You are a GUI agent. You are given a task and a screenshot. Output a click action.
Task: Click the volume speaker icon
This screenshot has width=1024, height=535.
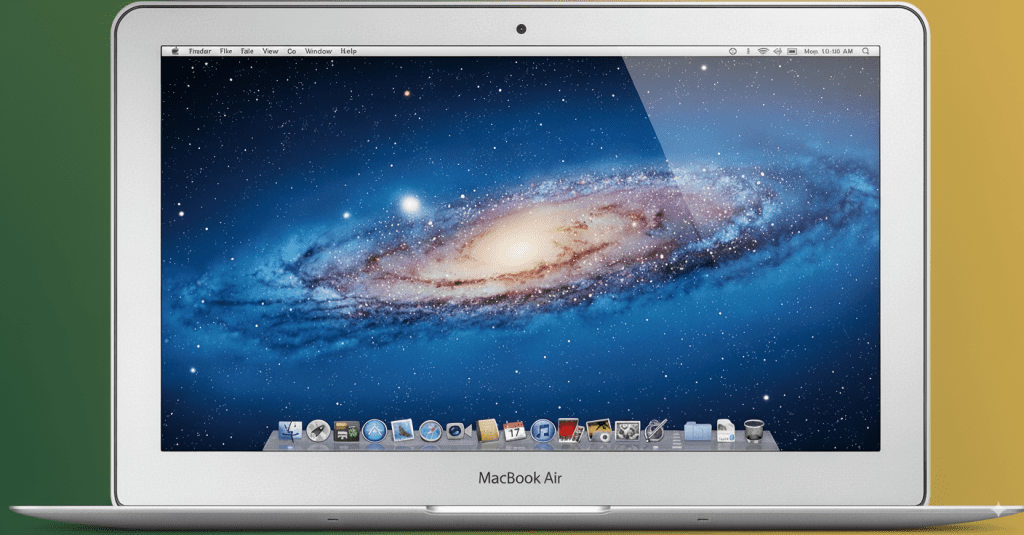coord(777,51)
